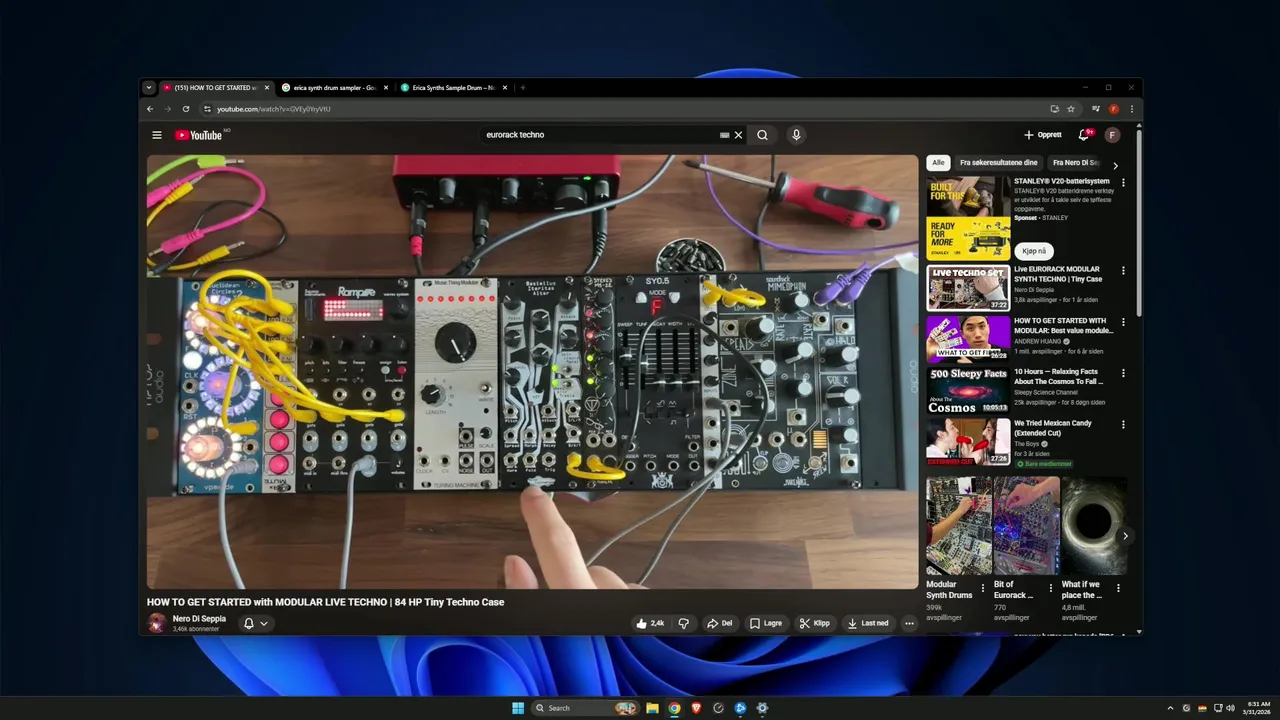Open the install/cast icon in address bar

point(1054,109)
